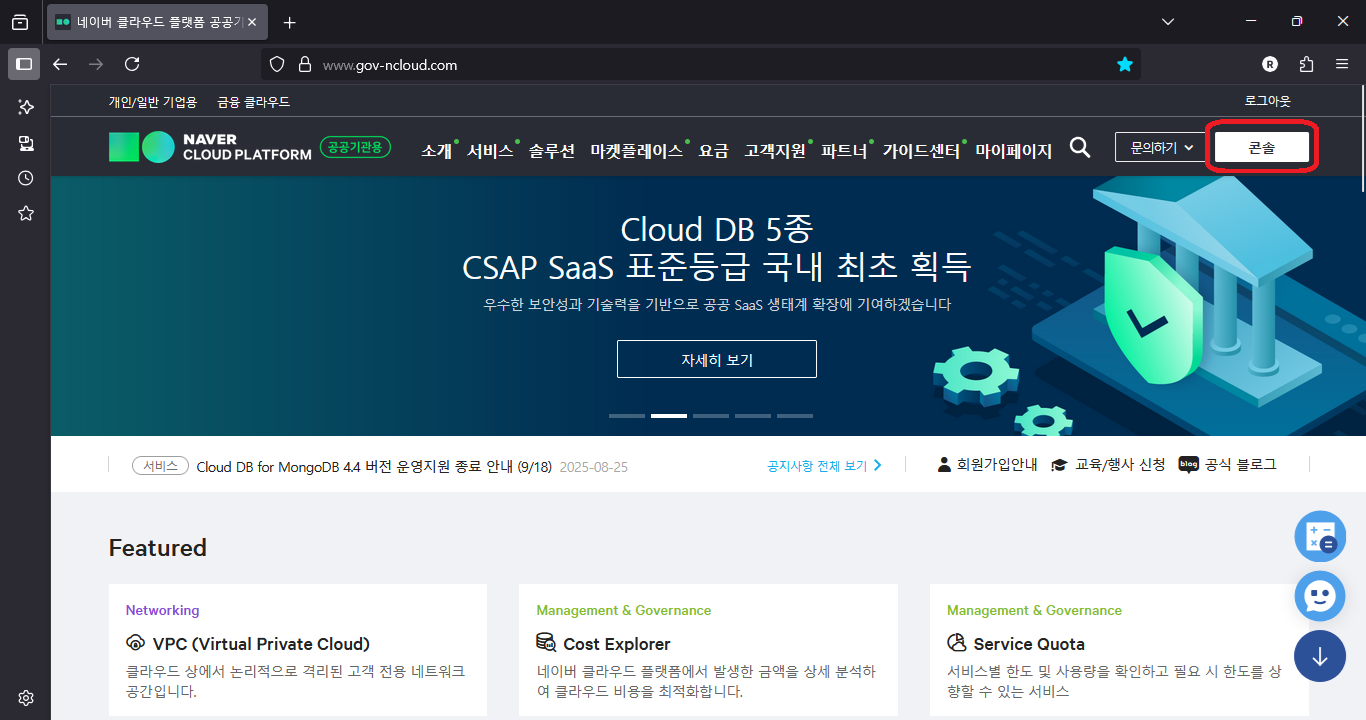The width and height of the screenshot is (1366, 720).
Task: Open the 솔루션 menu
Action: (552, 151)
